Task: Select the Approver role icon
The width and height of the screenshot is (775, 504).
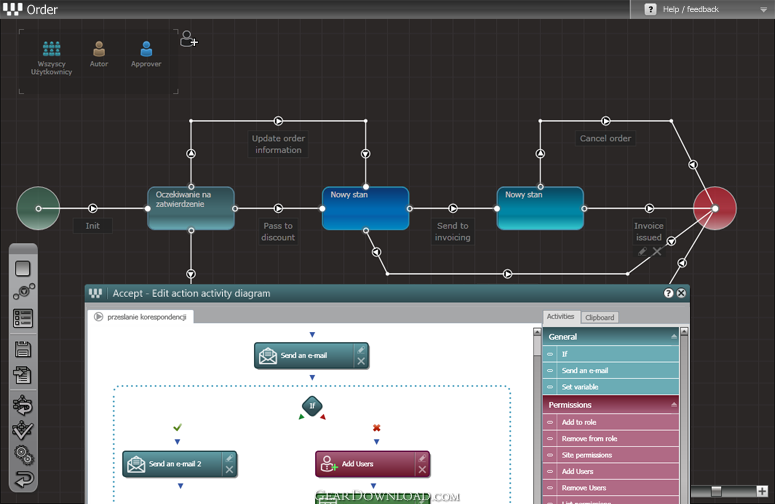Action: point(146,49)
